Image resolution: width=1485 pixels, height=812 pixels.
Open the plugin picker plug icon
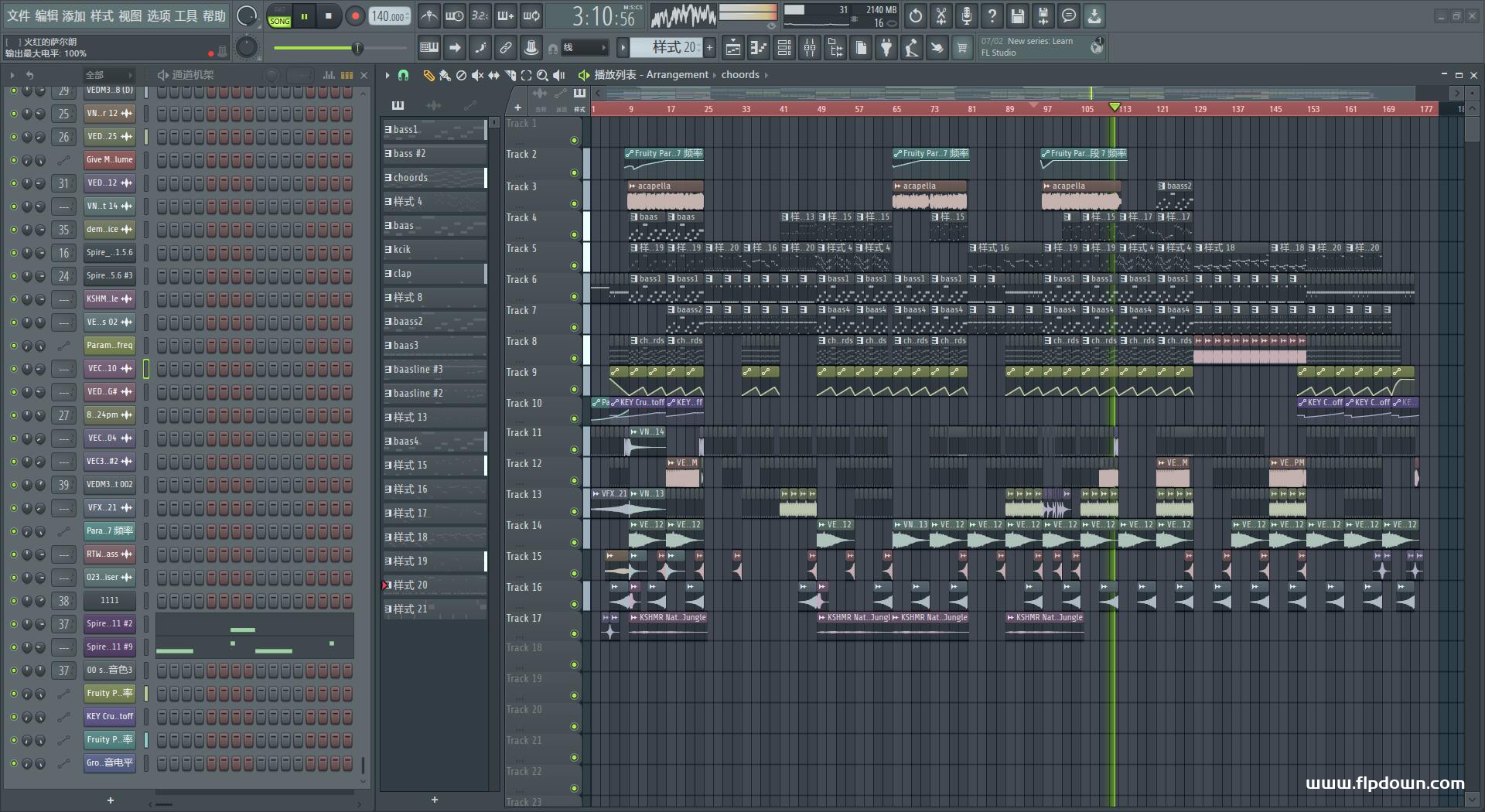tap(886, 48)
